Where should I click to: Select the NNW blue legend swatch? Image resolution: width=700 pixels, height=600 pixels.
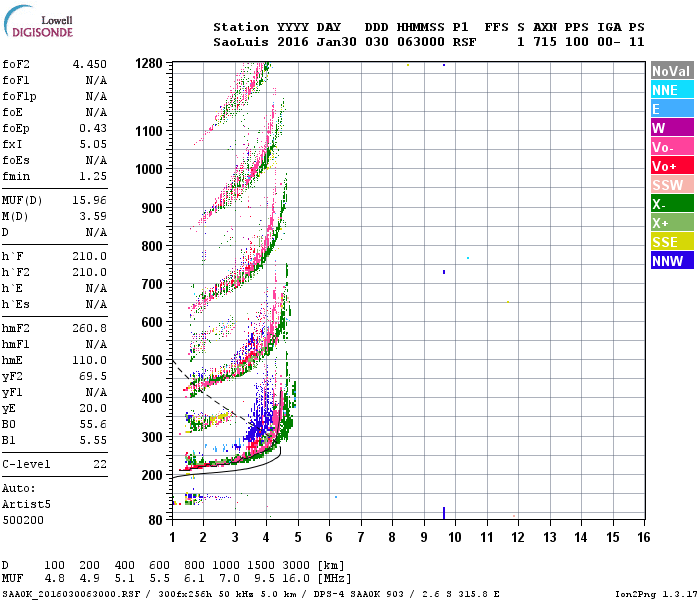click(x=672, y=261)
